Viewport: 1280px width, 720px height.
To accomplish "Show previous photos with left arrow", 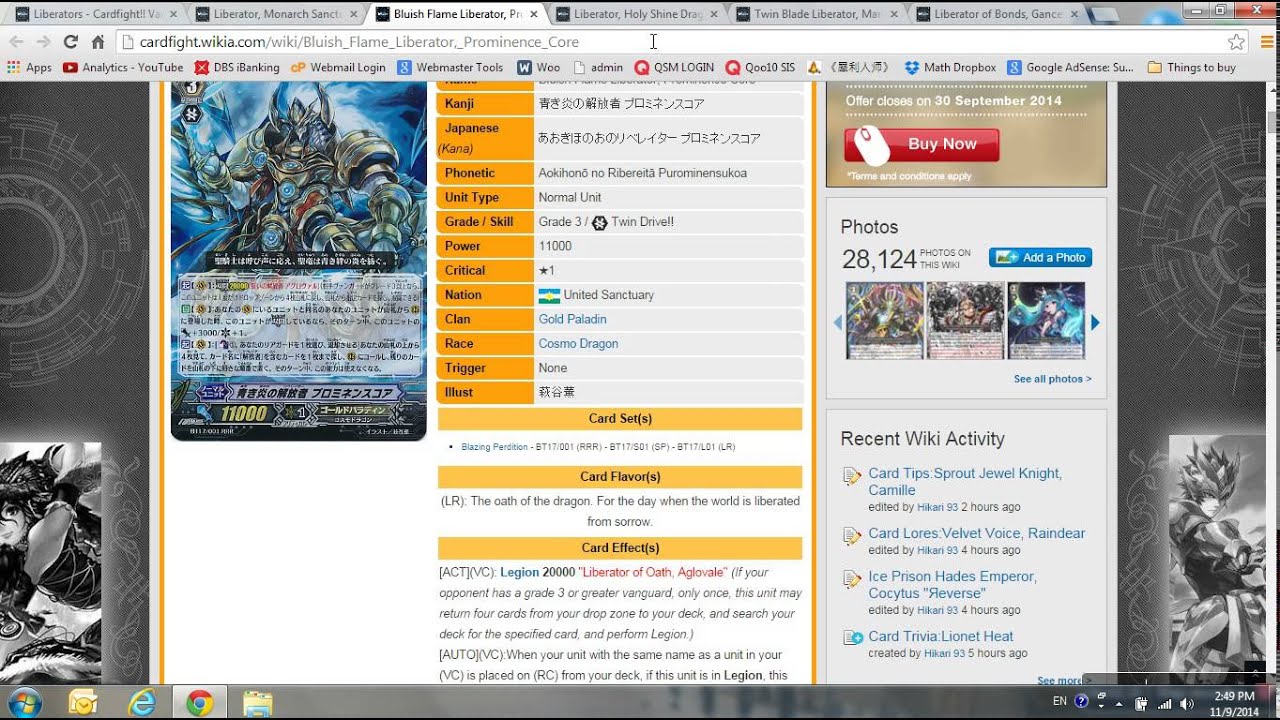I will tap(838, 322).
